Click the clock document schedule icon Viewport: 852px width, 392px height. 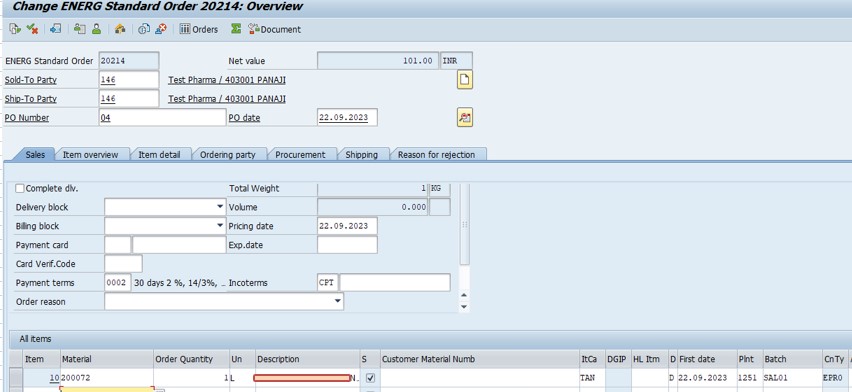point(144,29)
